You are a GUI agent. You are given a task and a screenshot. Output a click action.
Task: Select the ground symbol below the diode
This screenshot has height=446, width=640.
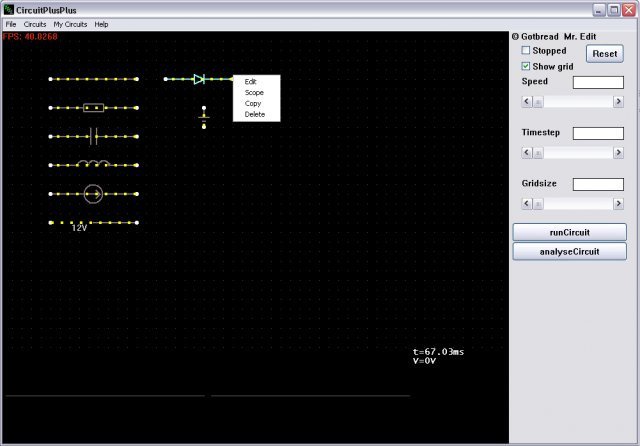click(x=204, y=118)
